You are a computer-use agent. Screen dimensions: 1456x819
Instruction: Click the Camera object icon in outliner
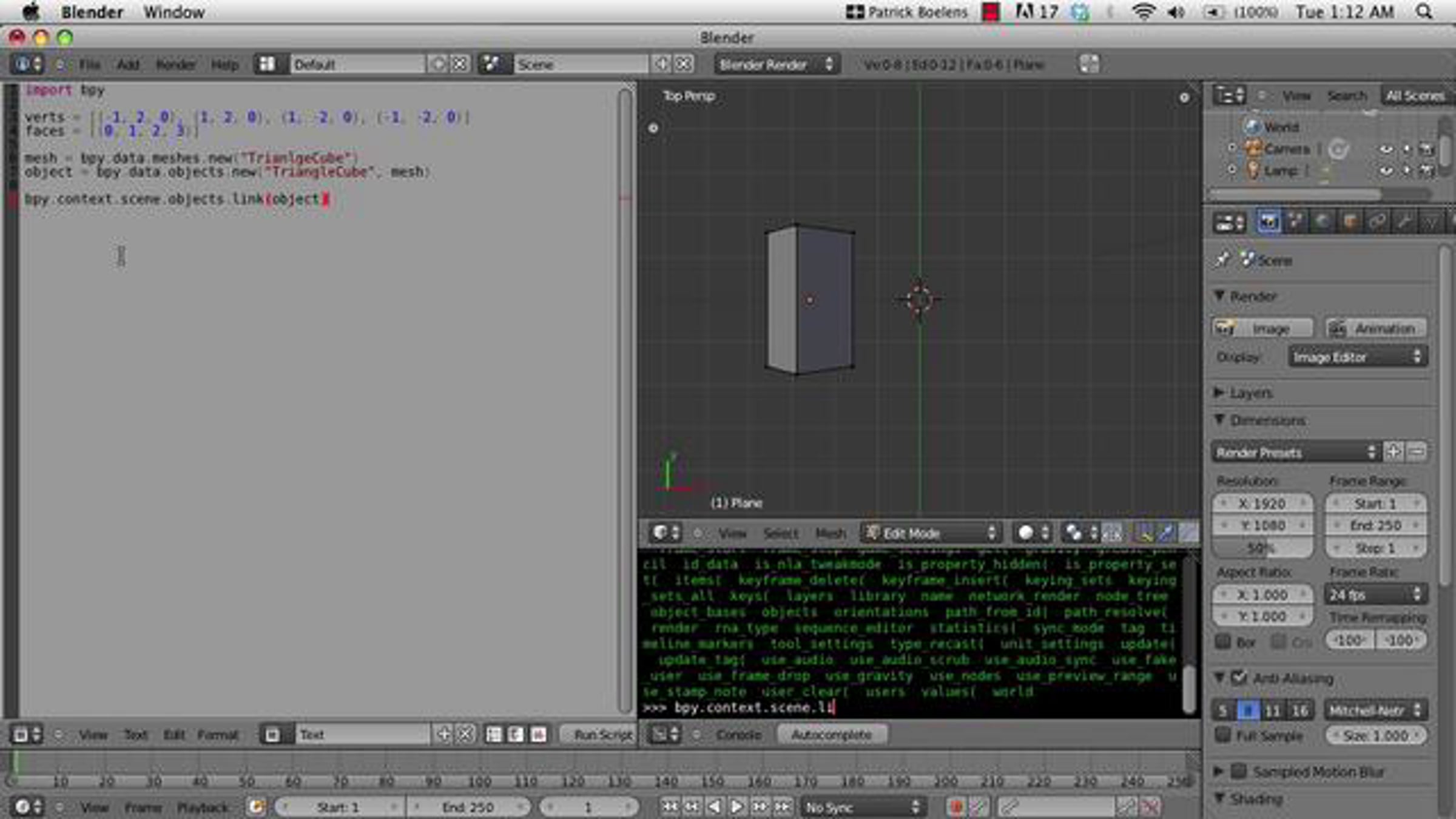1253,149
